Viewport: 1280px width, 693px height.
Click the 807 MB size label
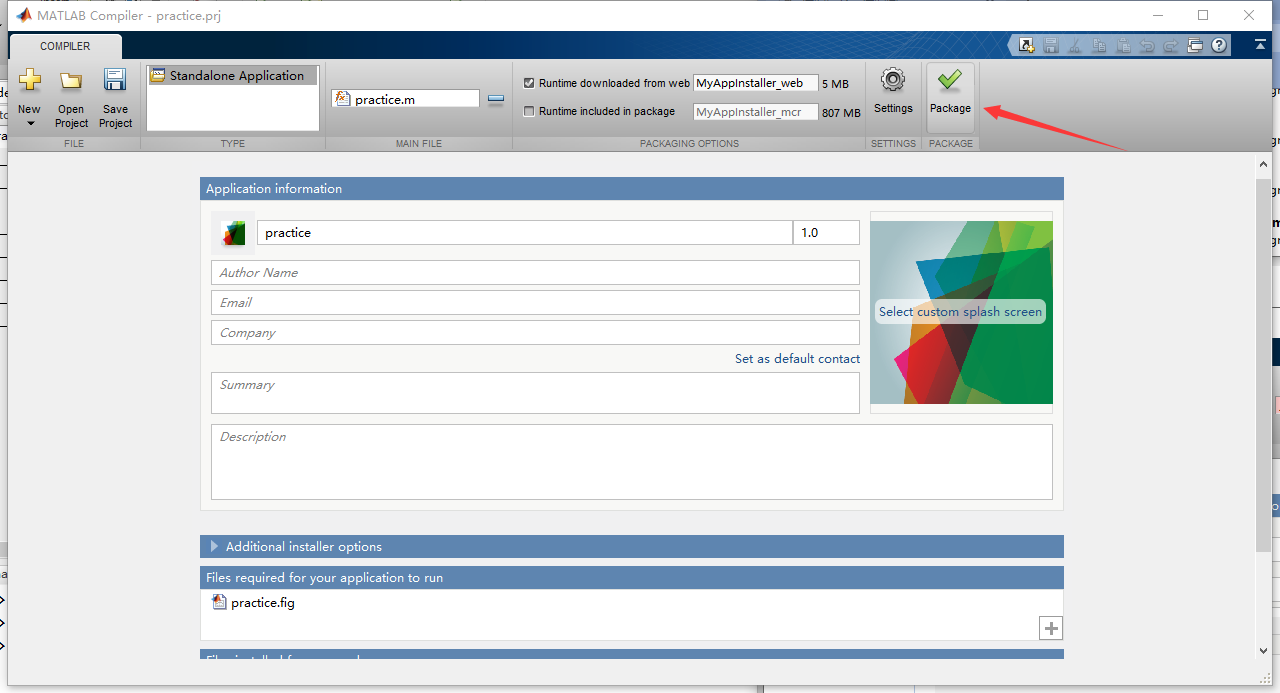click(x=841, y=113)
